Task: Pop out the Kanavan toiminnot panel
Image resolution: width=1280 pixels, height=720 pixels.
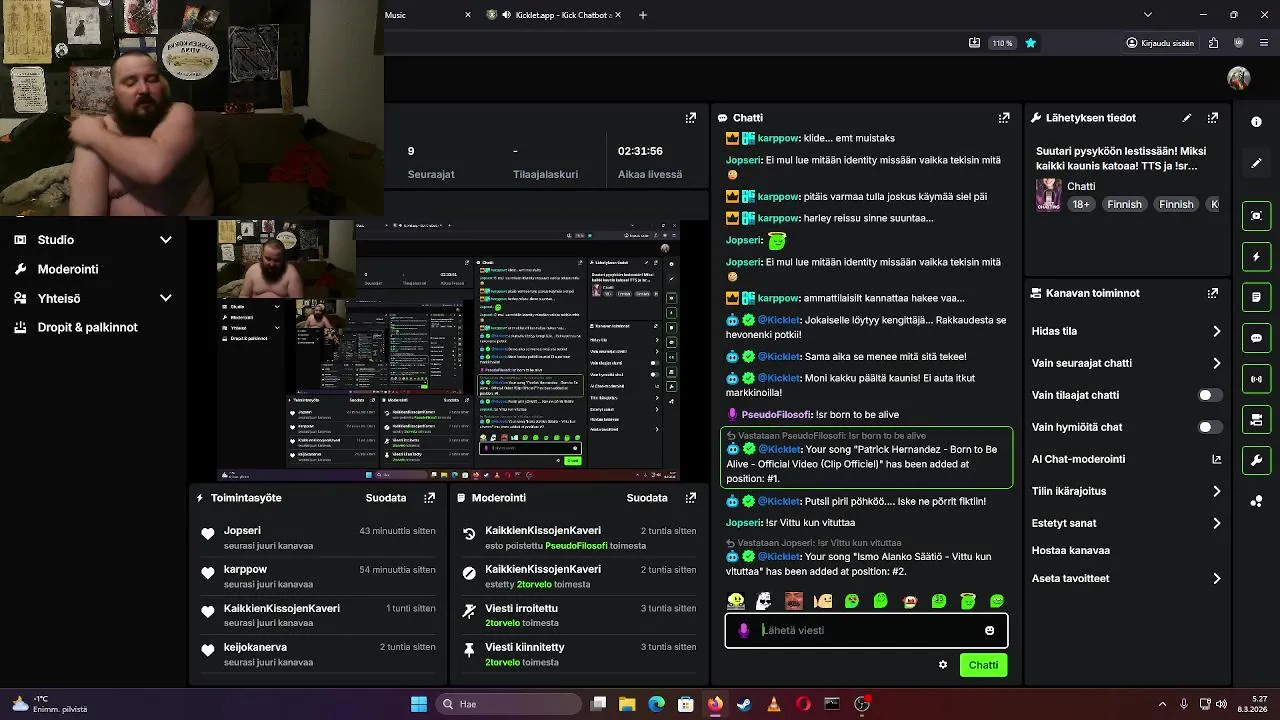Action: (1213, 293)
